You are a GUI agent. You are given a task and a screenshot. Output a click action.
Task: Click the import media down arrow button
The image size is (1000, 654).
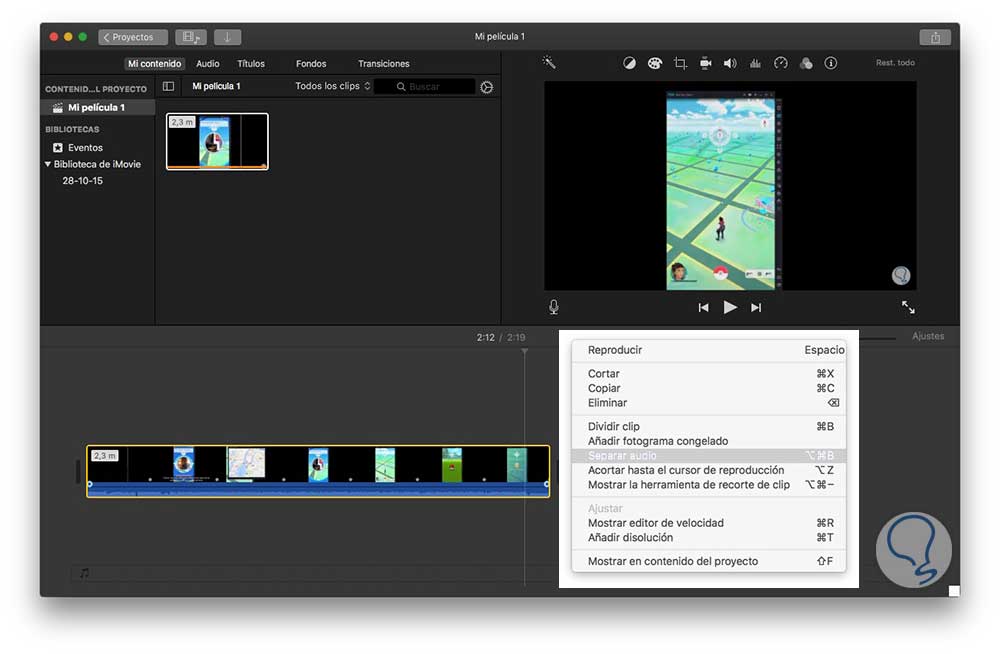click(227, 37)
